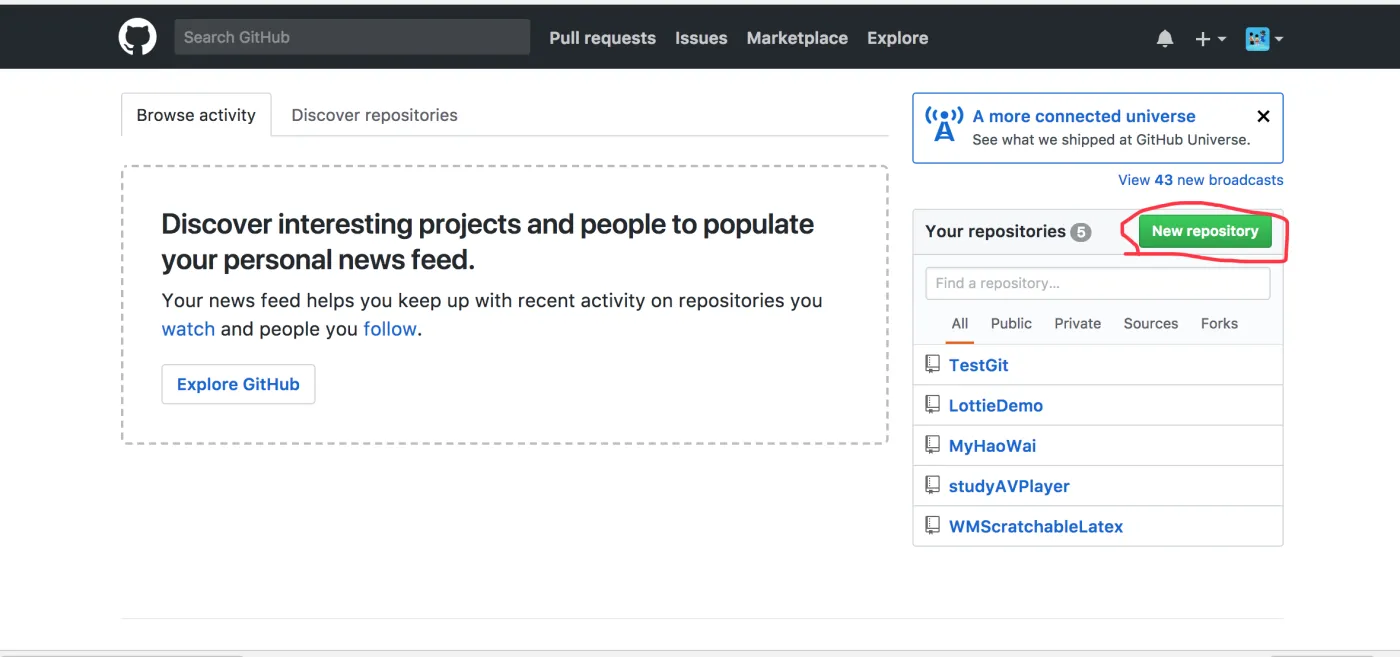Follow the 'follow' link

390,329
